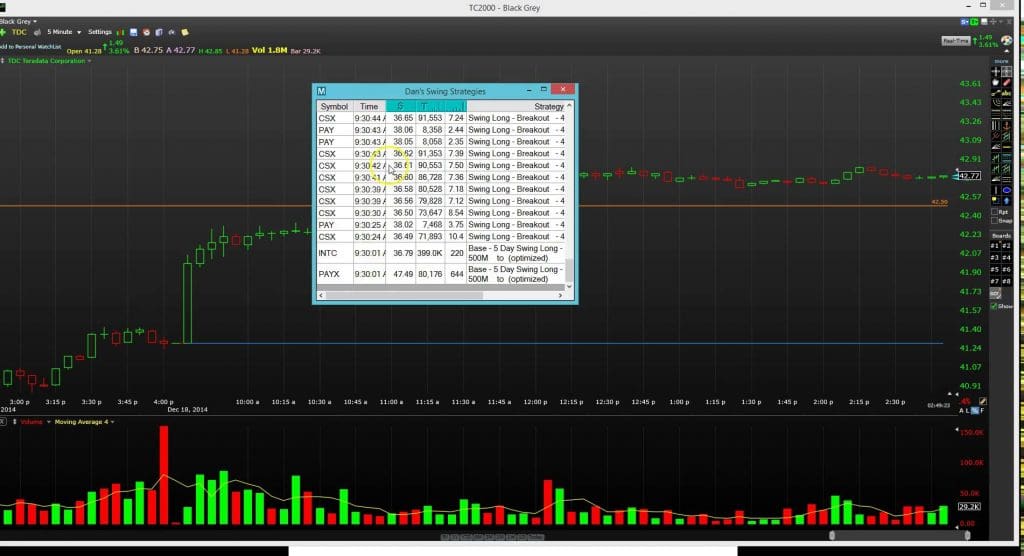Image resolution: width=1024 pixels, height=556 pixels.
Task: Click the TDC symbol in chart toolbar
Action: pyautogui.click(x=20, y=32)
